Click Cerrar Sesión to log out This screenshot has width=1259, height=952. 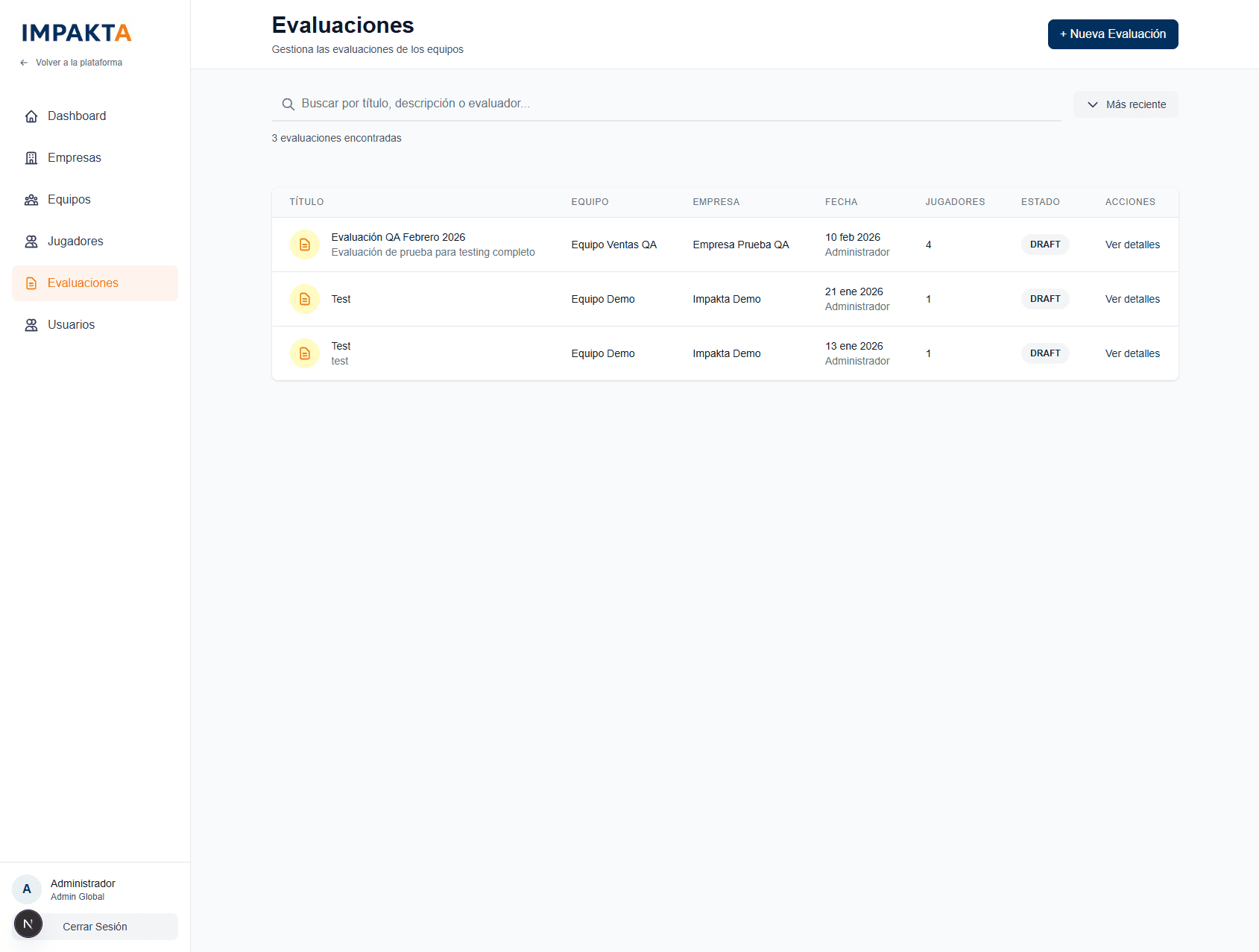click(x=95, y=927)
